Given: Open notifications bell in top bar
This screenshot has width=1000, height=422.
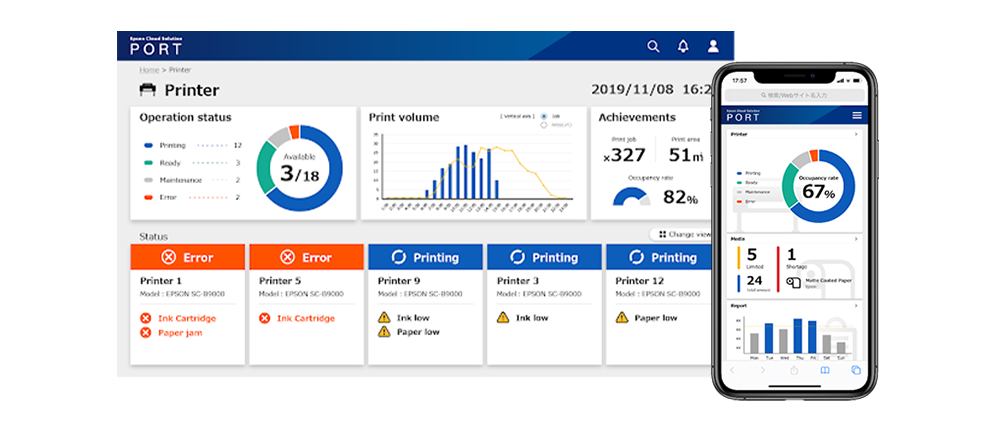Looking at the screenshot, I should (683, 46).
